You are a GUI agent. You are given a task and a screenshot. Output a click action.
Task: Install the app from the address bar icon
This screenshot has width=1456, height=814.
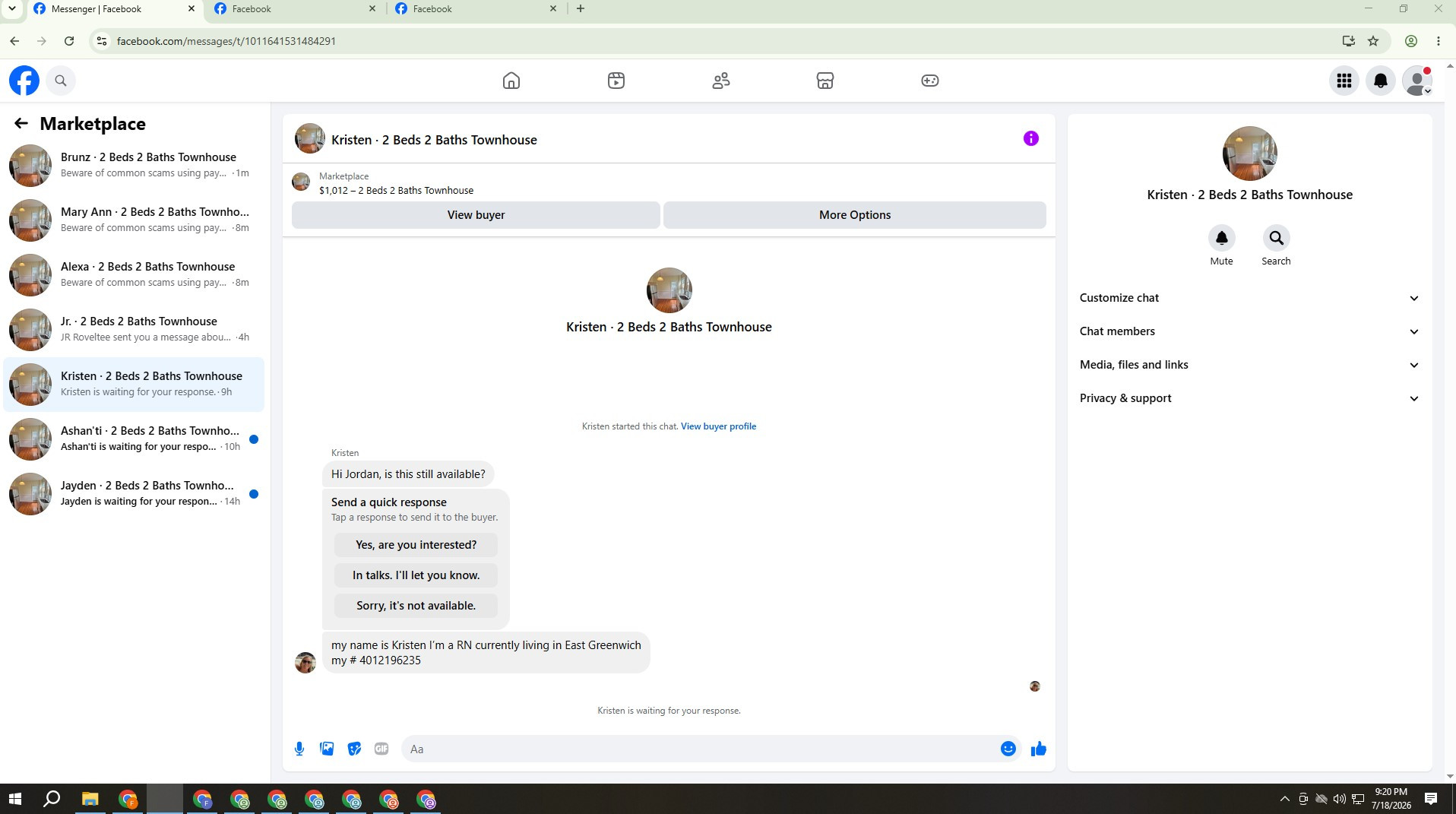1349,41
